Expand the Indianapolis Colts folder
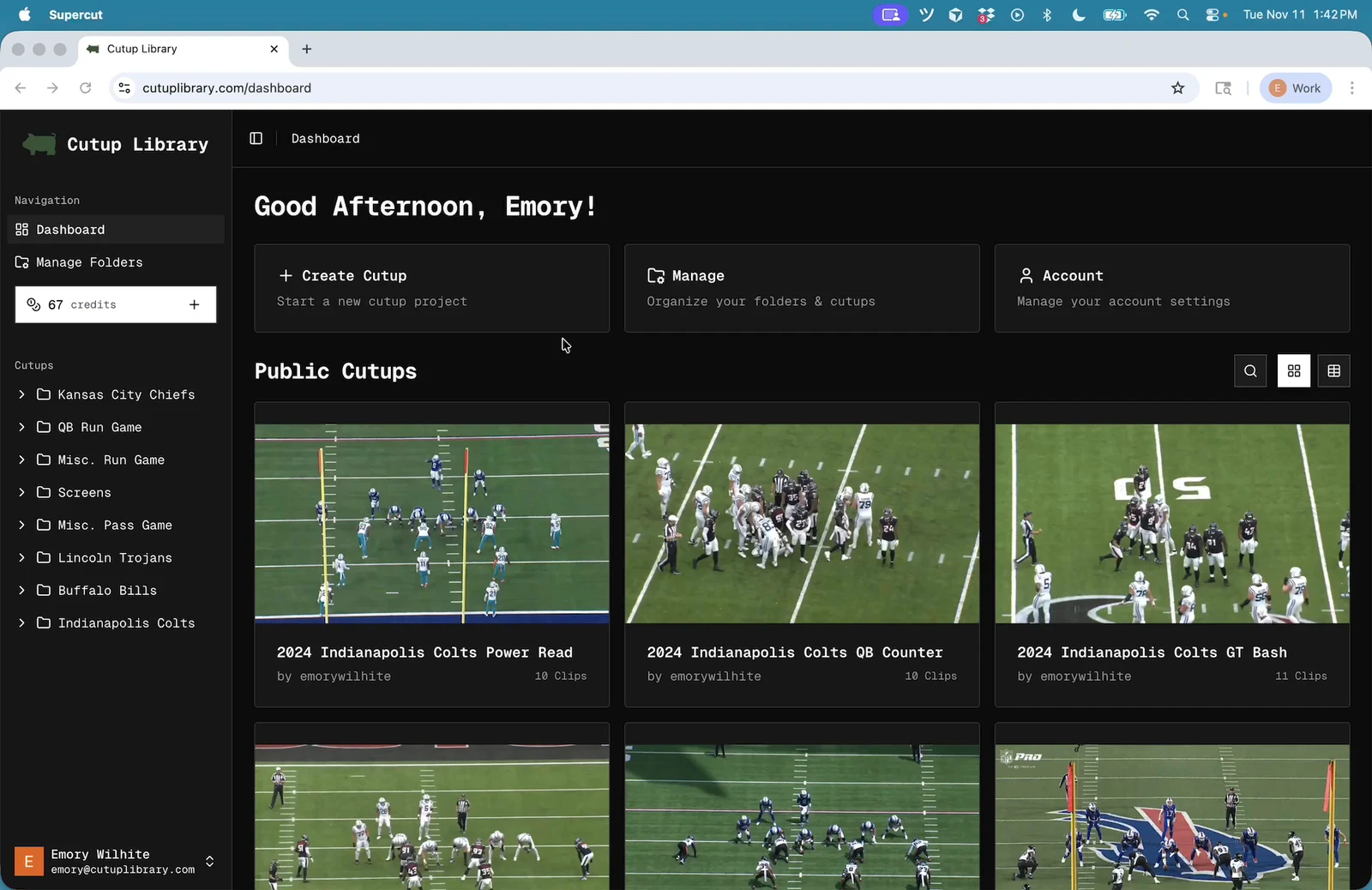This screenshot has width=1372, height=890. click(x=21, y=622)
